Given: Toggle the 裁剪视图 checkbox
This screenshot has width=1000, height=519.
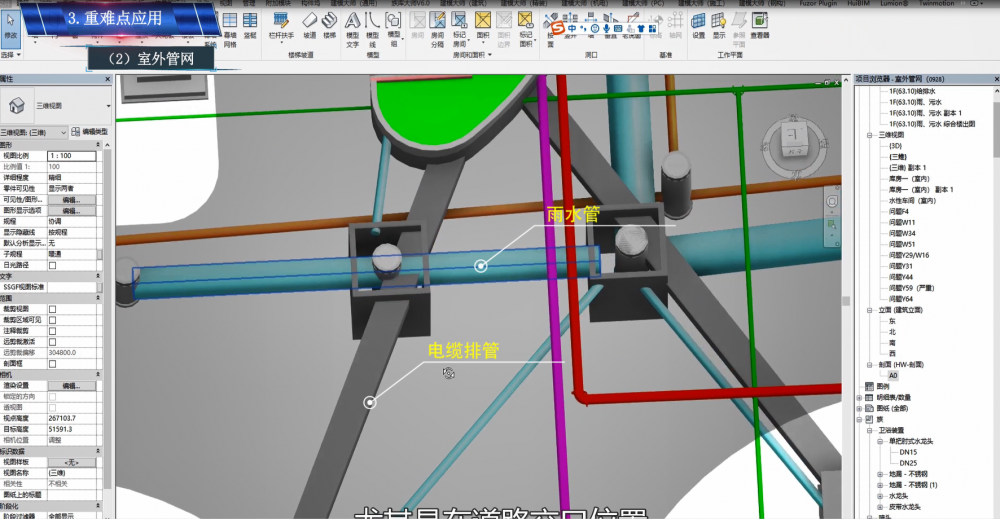Looking at the screenshot, I should [52, 308].
